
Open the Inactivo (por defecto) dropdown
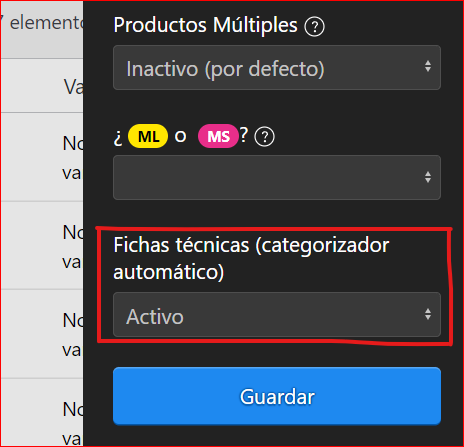(277, 68)
